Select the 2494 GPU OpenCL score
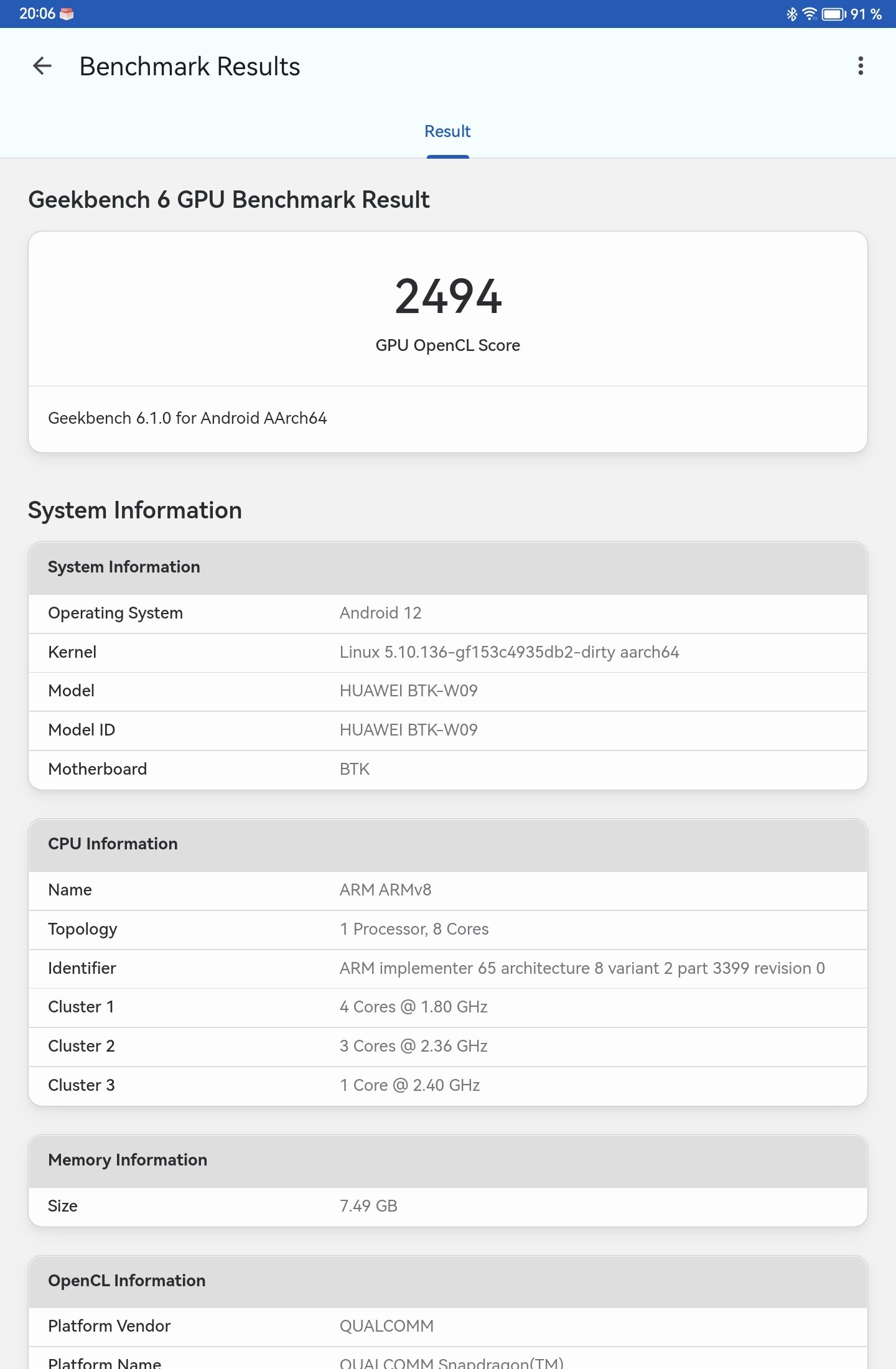Screen dimensions: 896x1369 point(448,297)
